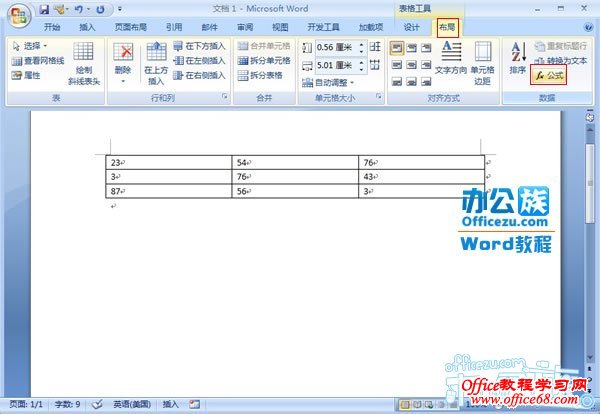Select align top left
600x414 pixels.
coord(397,48)
